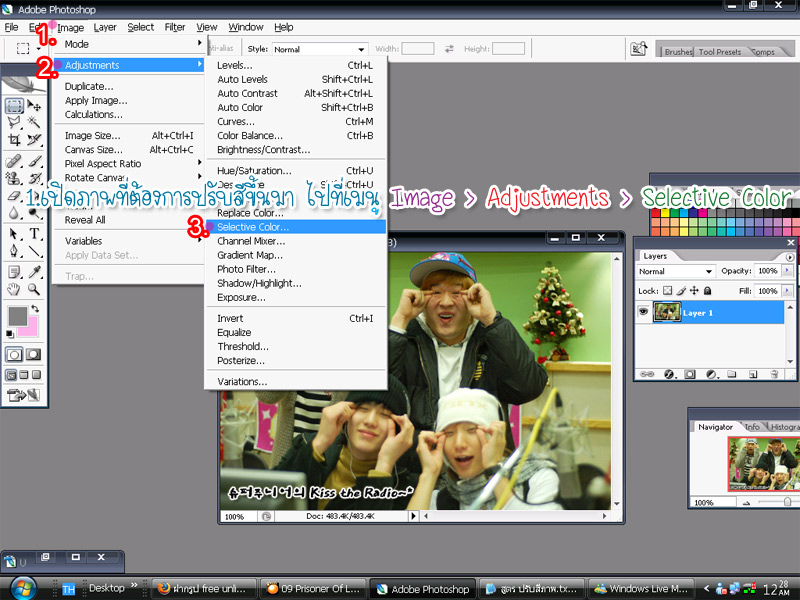Toggle lock transparent pixels
This screenshot has width=800, height=600.
click(x=667, y=291)
